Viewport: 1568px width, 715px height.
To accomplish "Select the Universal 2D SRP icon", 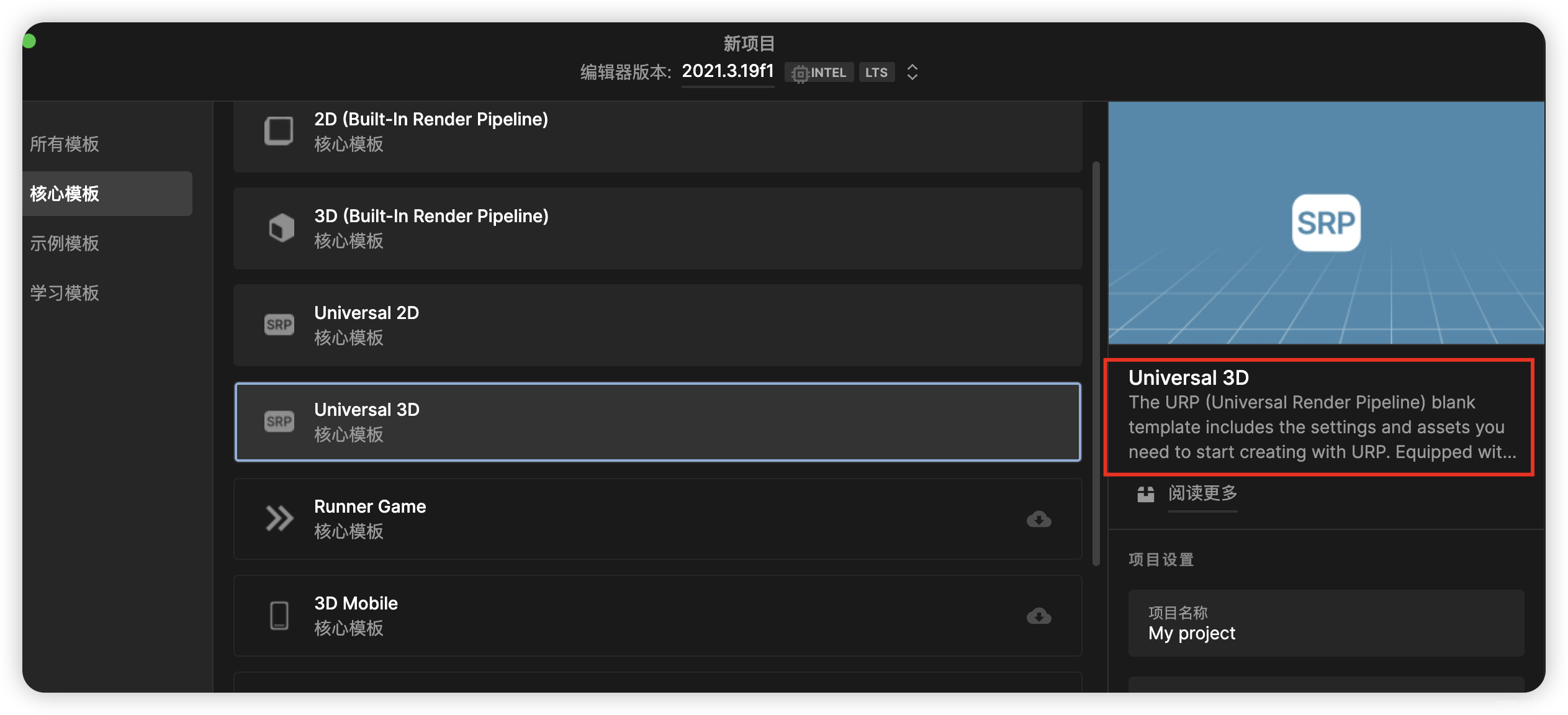I will click(279, 324).
